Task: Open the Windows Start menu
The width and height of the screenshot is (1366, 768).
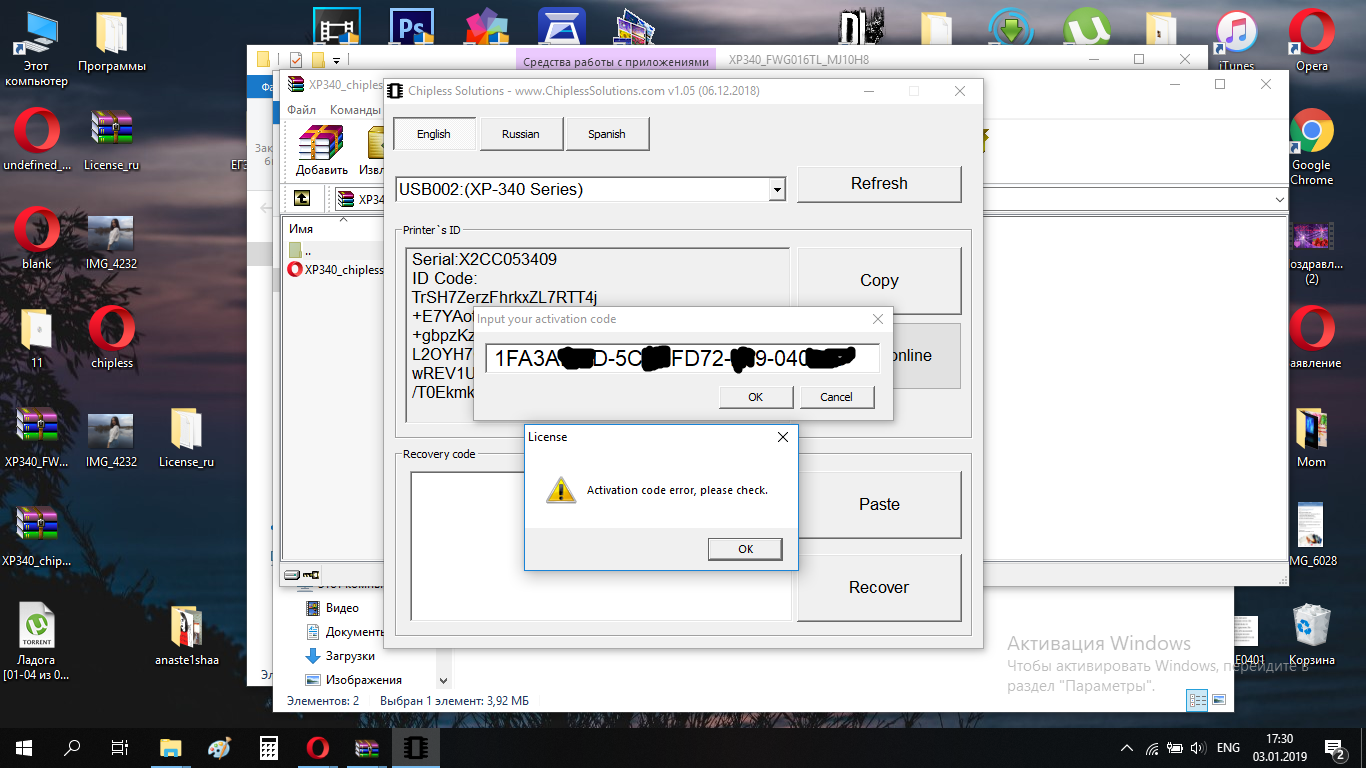Action: pyautogui.click(x=24, y=747)
